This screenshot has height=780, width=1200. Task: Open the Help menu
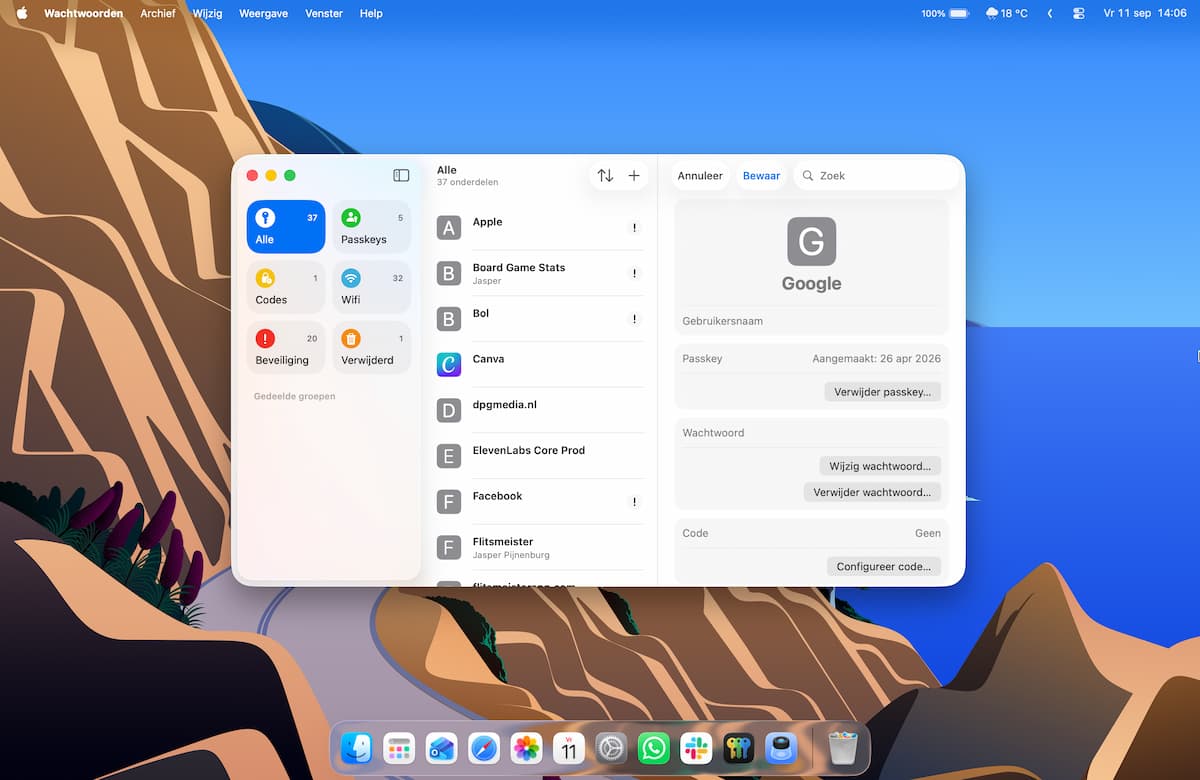click(x=371, y=14)
